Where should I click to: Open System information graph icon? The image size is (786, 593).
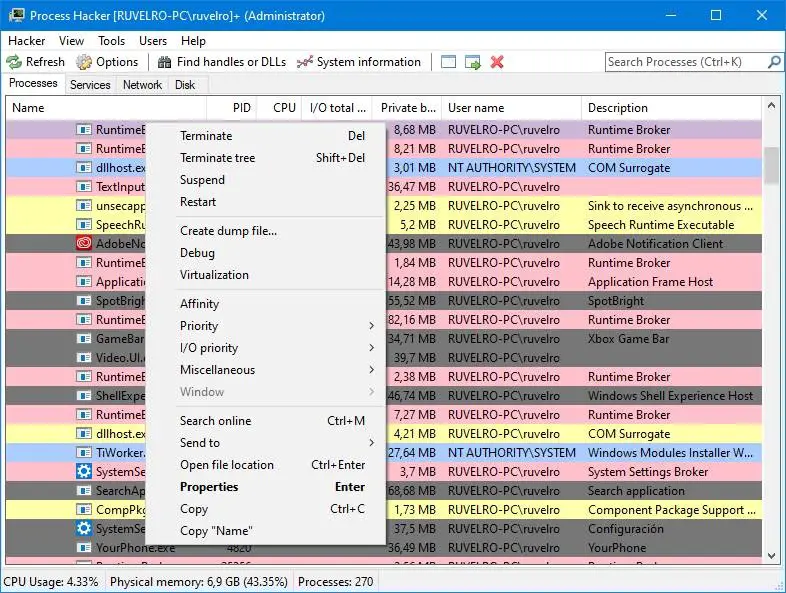click(x=305, y=62)
